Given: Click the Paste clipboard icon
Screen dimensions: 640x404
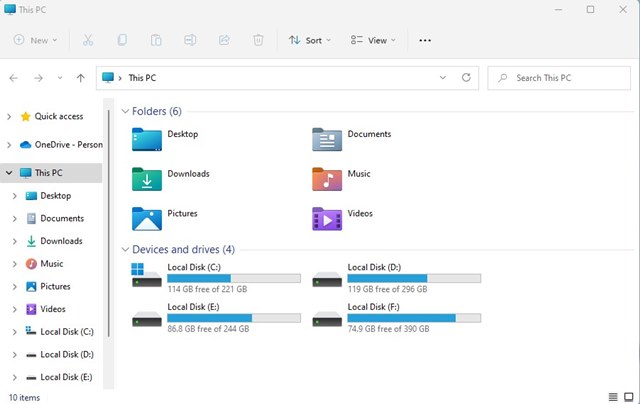Looking at the screenshot, I should 156,40.
